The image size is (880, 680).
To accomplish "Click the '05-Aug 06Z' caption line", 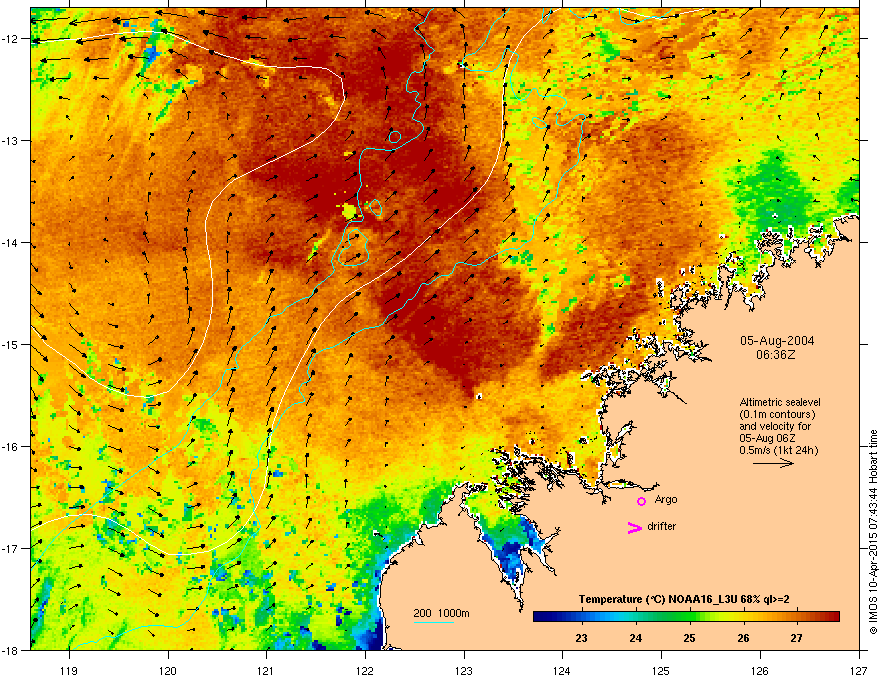I will tap(767, 438).
